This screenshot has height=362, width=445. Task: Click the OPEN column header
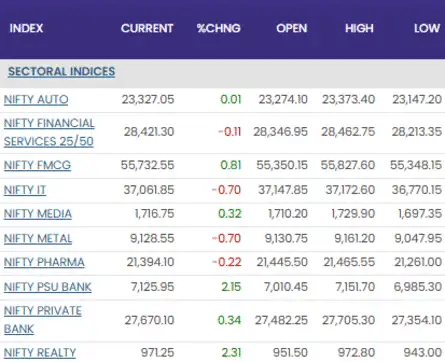click(292, 28)
